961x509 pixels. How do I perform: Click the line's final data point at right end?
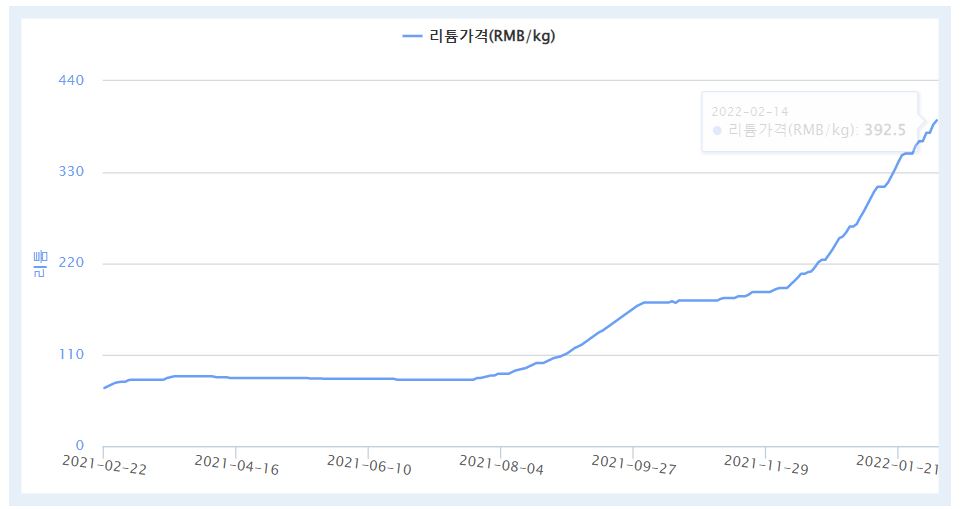pos(937,120)
